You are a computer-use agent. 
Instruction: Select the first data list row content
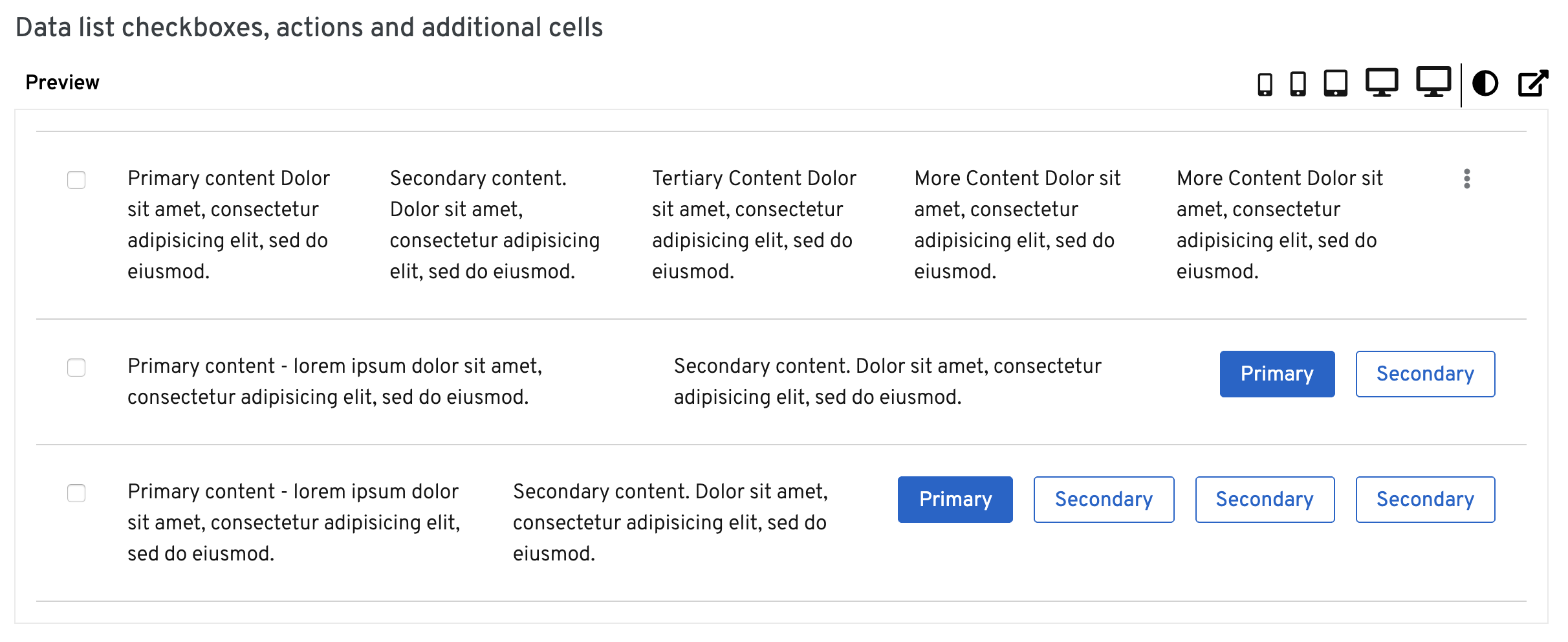click(228, 224)
